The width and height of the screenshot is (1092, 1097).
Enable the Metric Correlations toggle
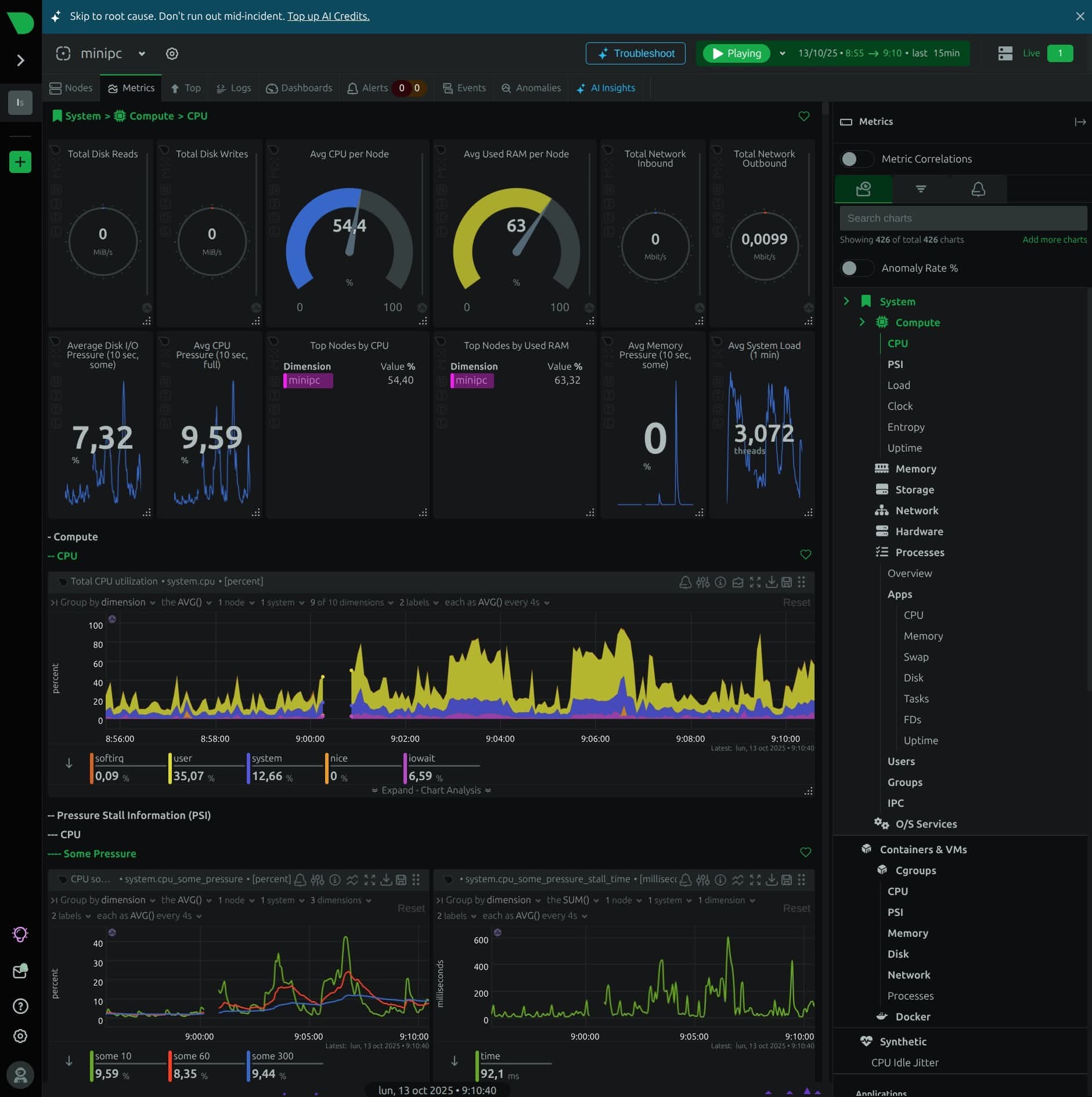click(857, 159)
